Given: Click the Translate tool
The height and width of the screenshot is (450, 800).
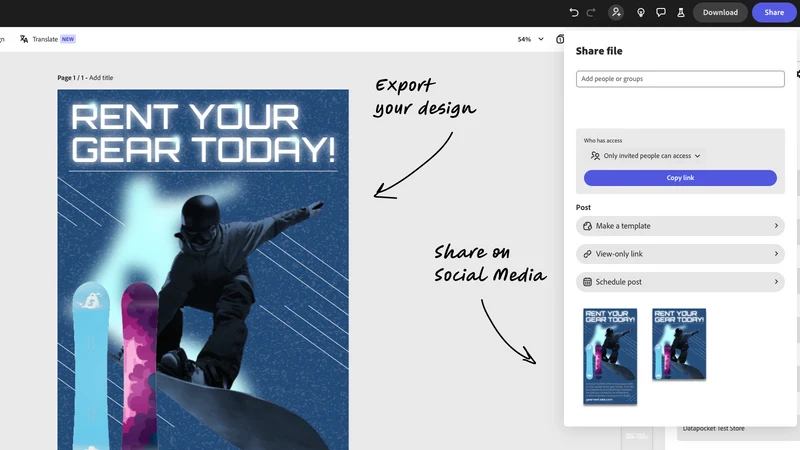Looking at the screenshot, I should pos(47,39).
